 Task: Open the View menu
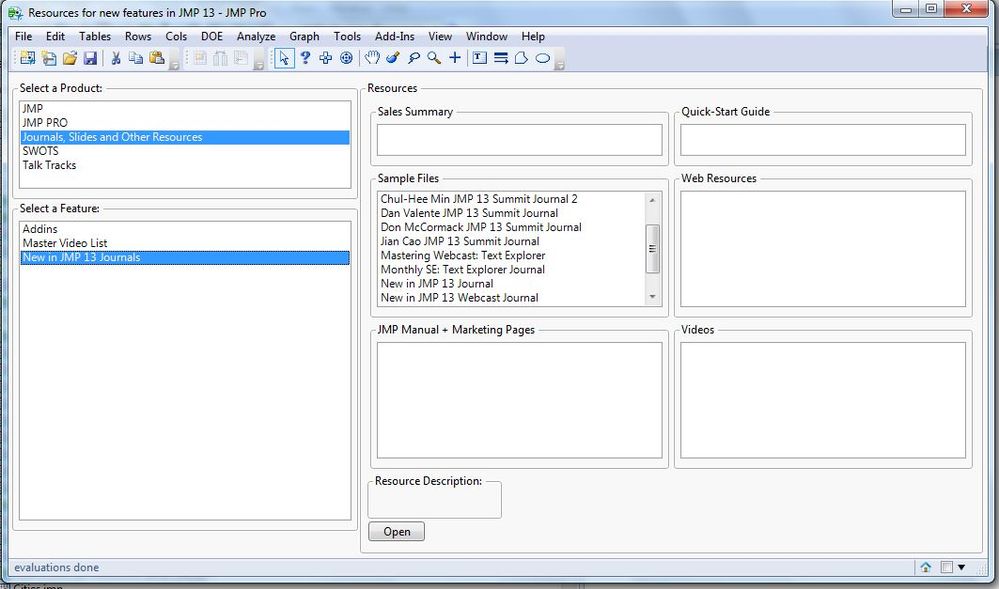click(x=440, y=36)
